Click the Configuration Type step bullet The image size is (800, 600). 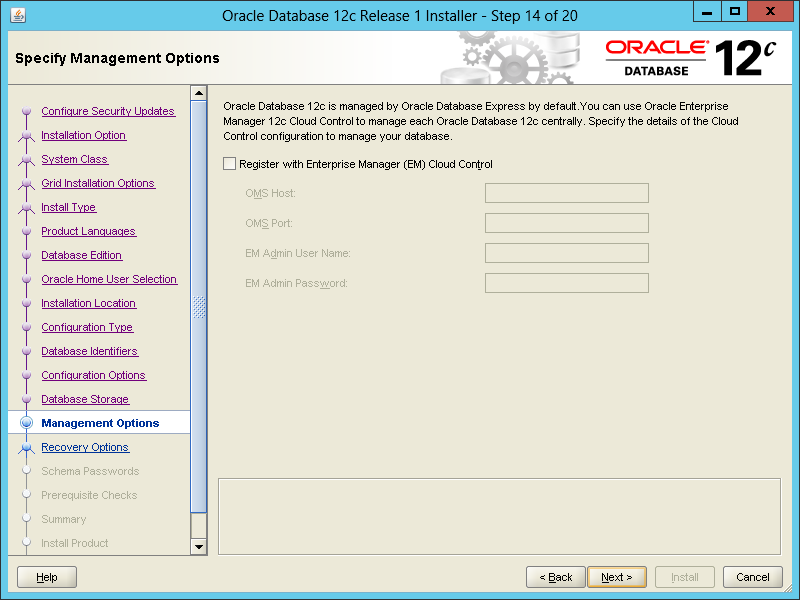click(x=27, y=327)
